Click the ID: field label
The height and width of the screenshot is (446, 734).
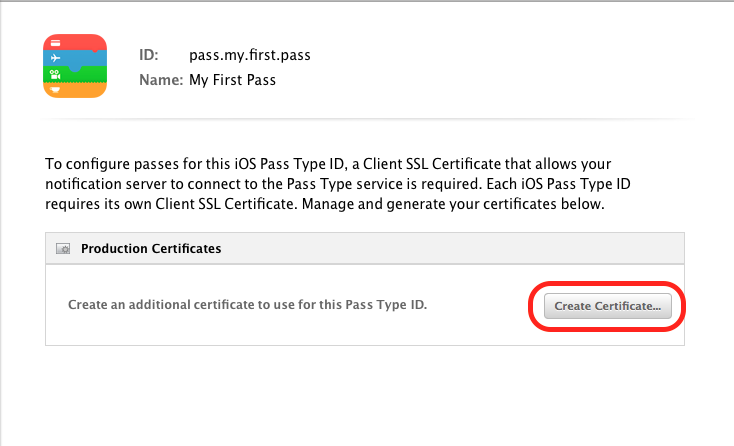[x=149, y=55]
